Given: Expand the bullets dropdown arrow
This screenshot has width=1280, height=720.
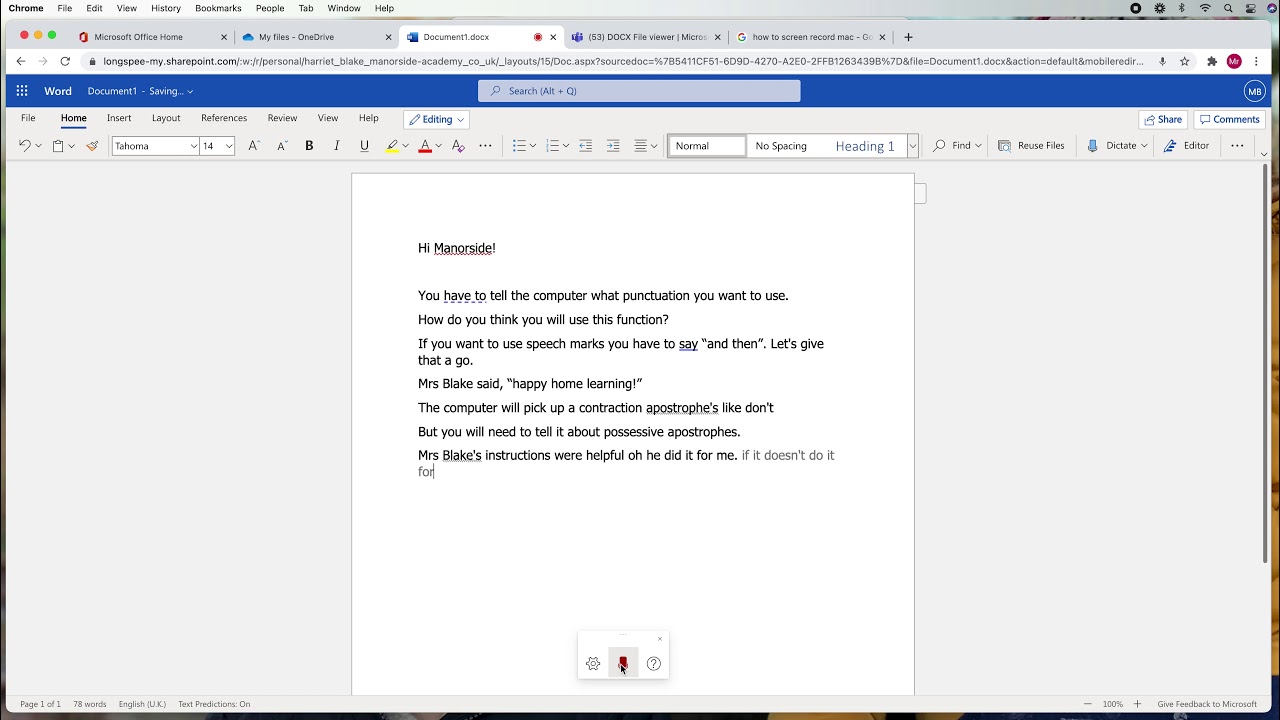Looking at the screenshot, I should [x=533, y=146].
